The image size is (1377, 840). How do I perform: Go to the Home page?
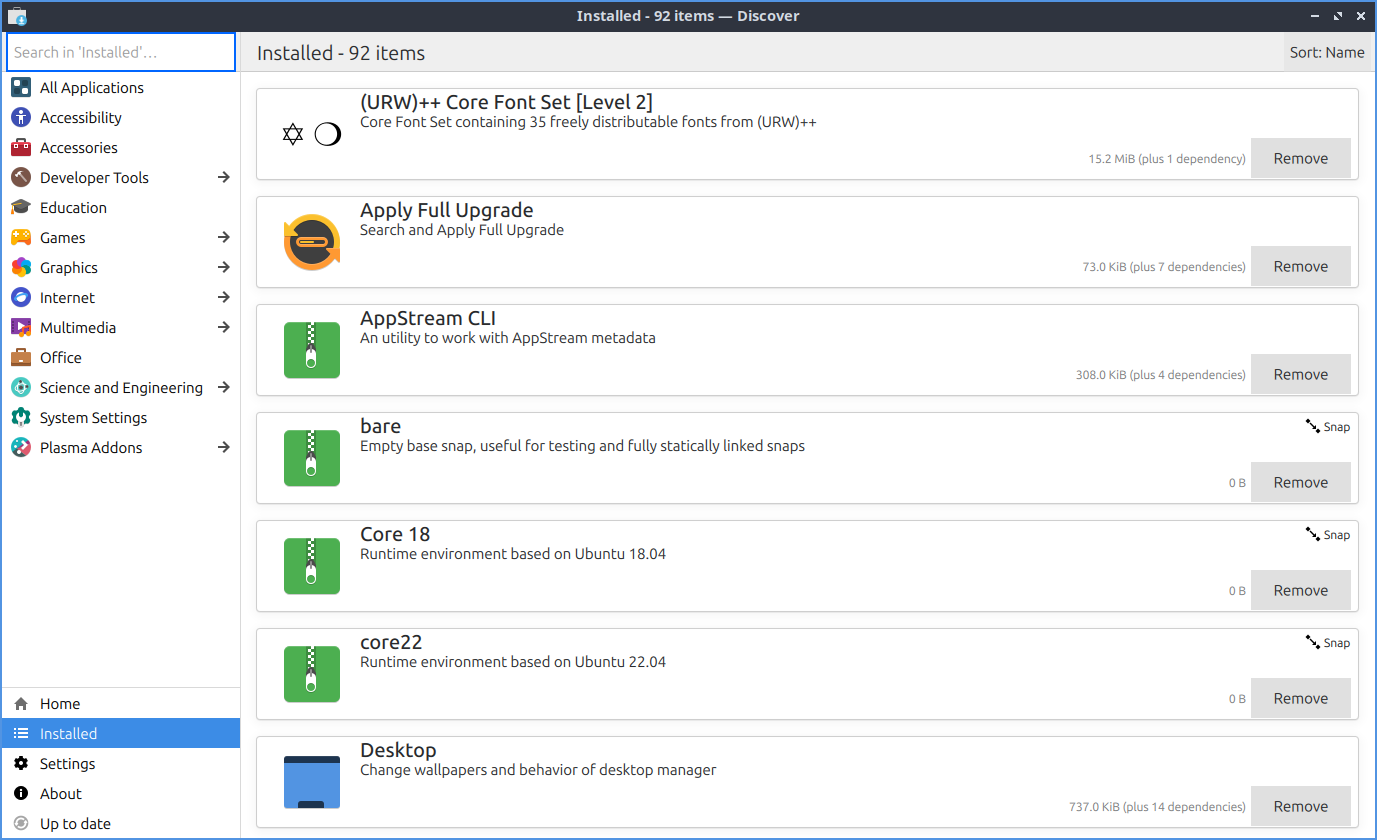click(60, 704)
